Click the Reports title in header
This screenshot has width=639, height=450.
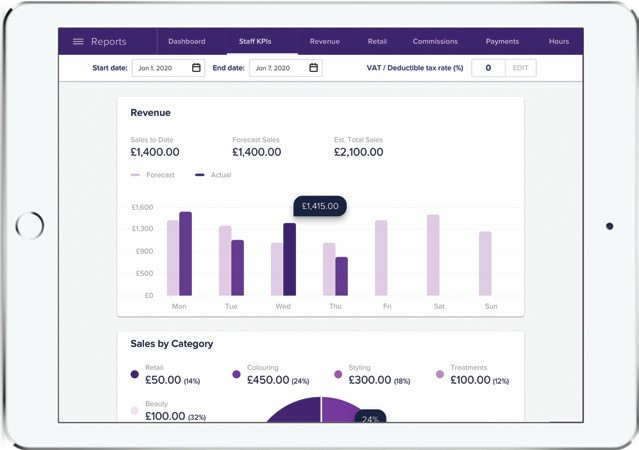point(108,42)
